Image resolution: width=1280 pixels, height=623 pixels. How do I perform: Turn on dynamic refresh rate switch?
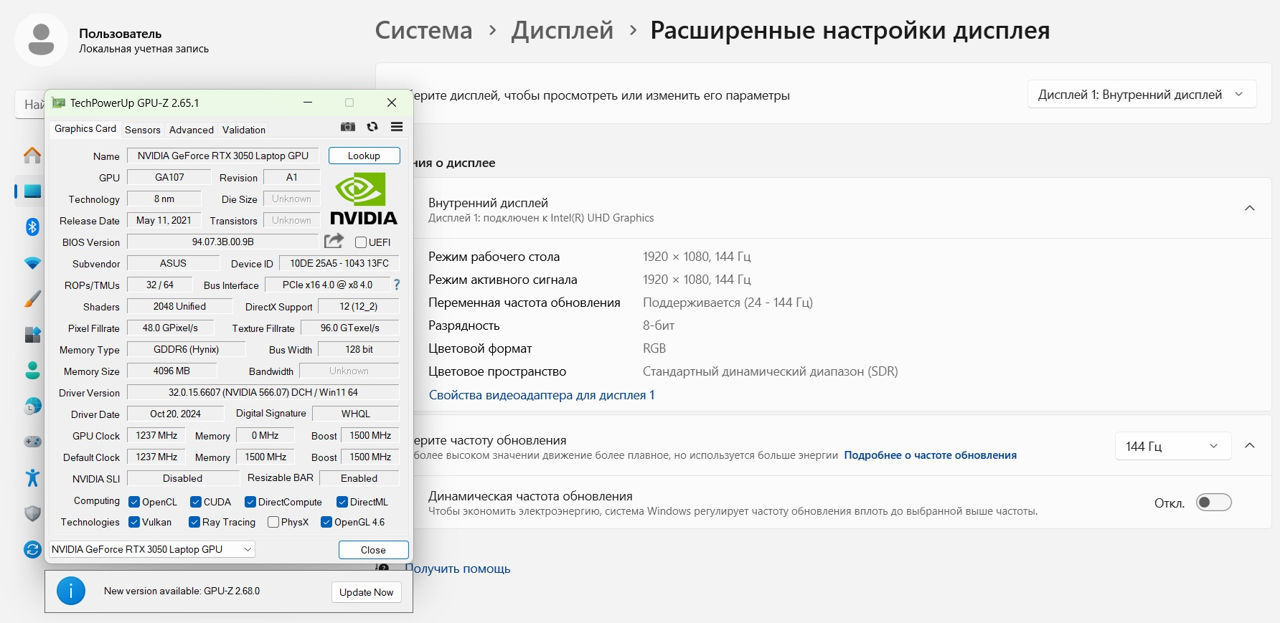pyautogui.click(x=1213, y=503)
